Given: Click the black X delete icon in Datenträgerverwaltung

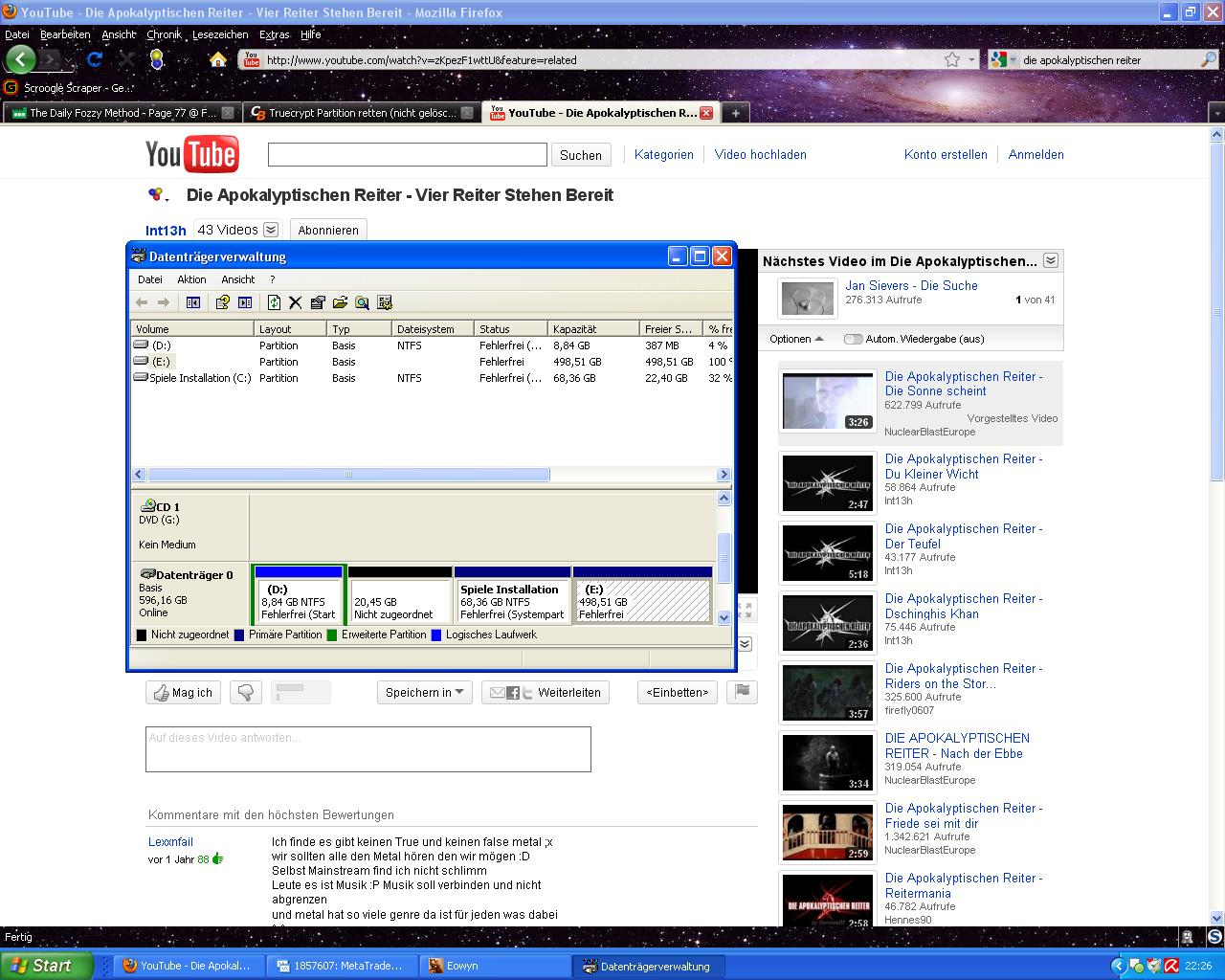Looking at the screenshot, I should [295, 302].
